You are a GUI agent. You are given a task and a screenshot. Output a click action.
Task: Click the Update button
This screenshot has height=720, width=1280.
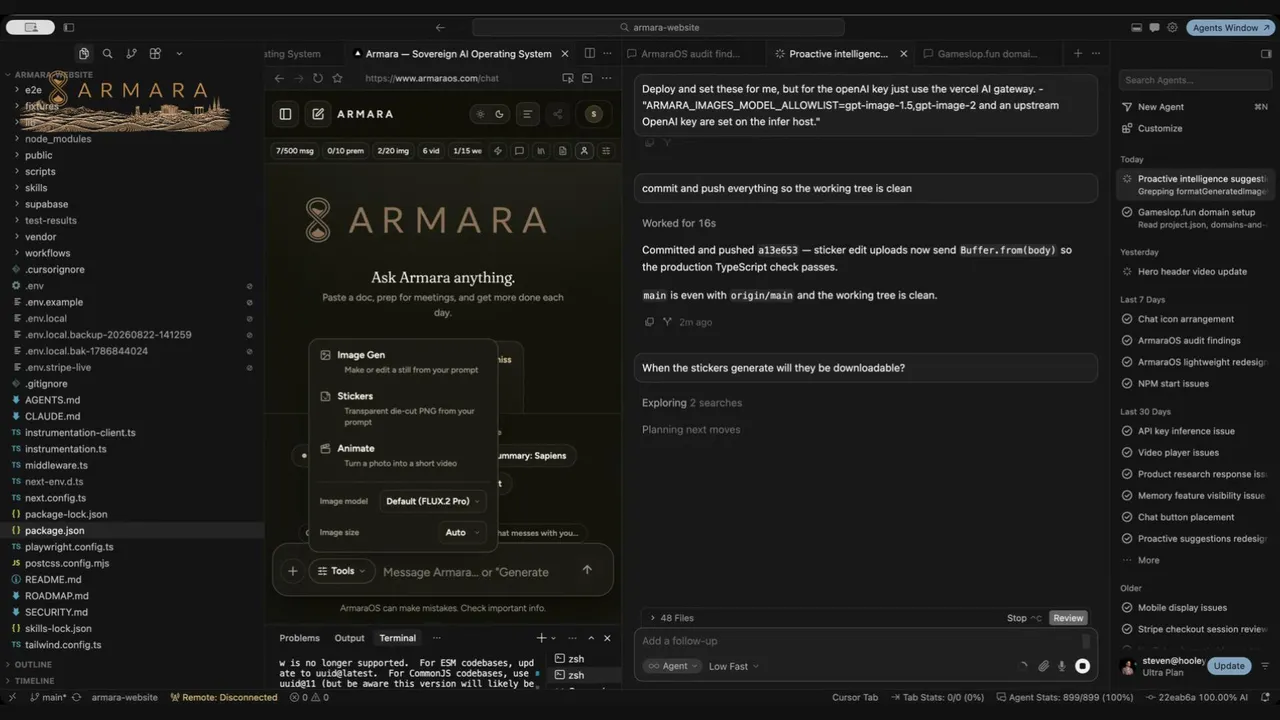point(1229,666)
